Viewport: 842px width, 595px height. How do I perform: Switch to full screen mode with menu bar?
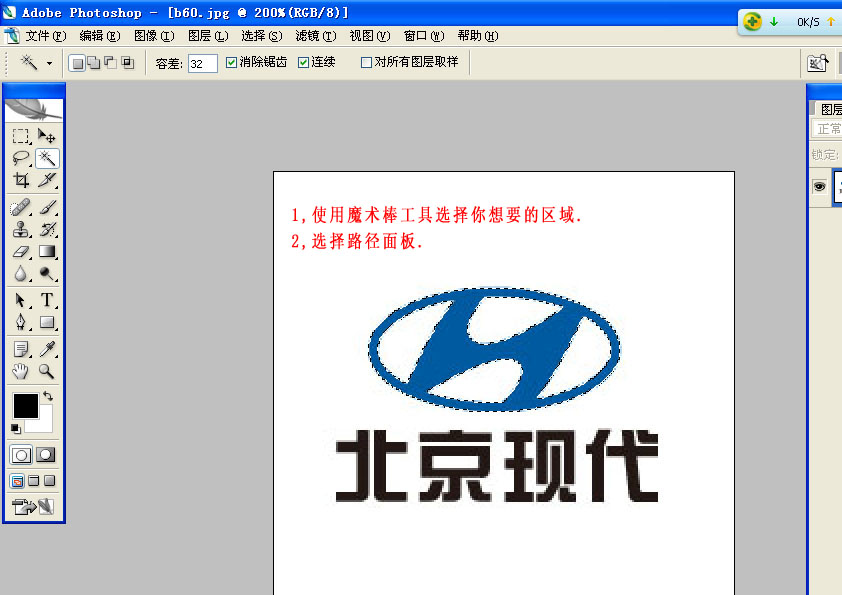tap(33, 481)
